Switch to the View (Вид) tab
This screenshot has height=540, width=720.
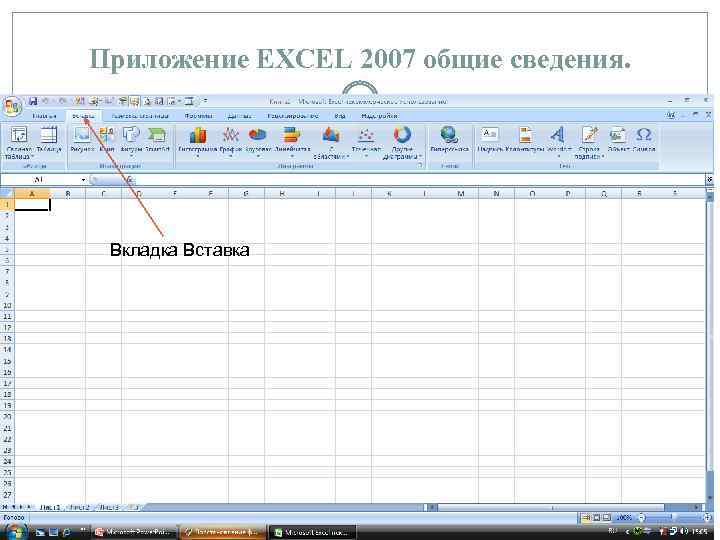click(340, 116)
